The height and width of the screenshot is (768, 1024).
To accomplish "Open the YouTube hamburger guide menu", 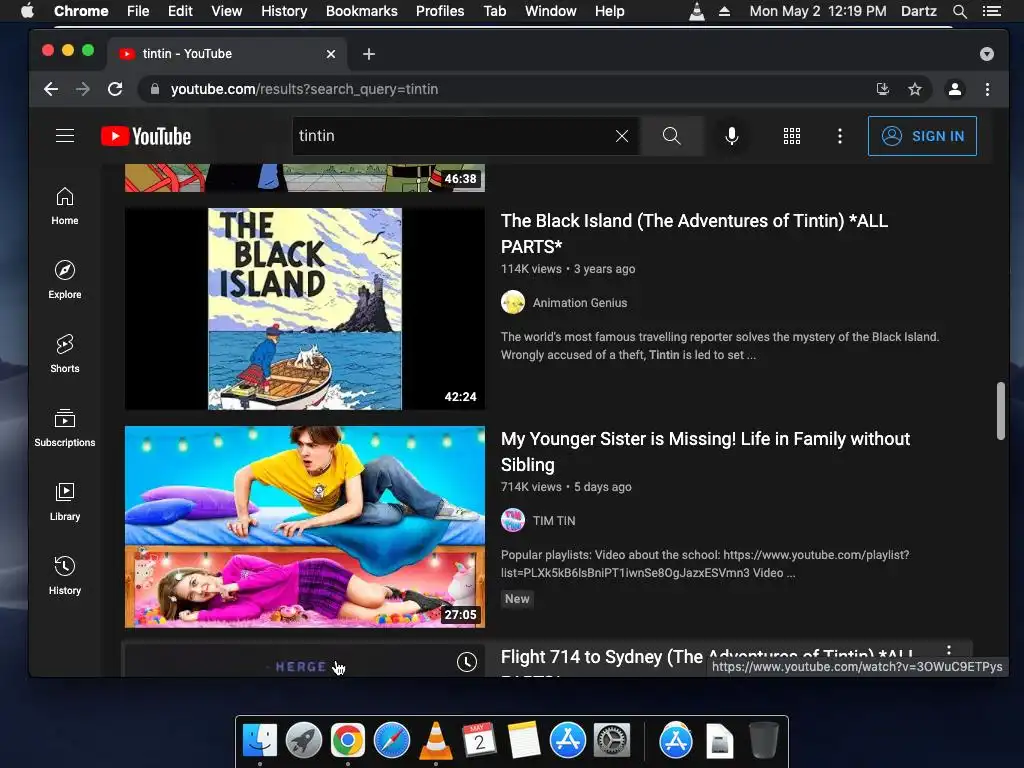I will click(65, 136).
